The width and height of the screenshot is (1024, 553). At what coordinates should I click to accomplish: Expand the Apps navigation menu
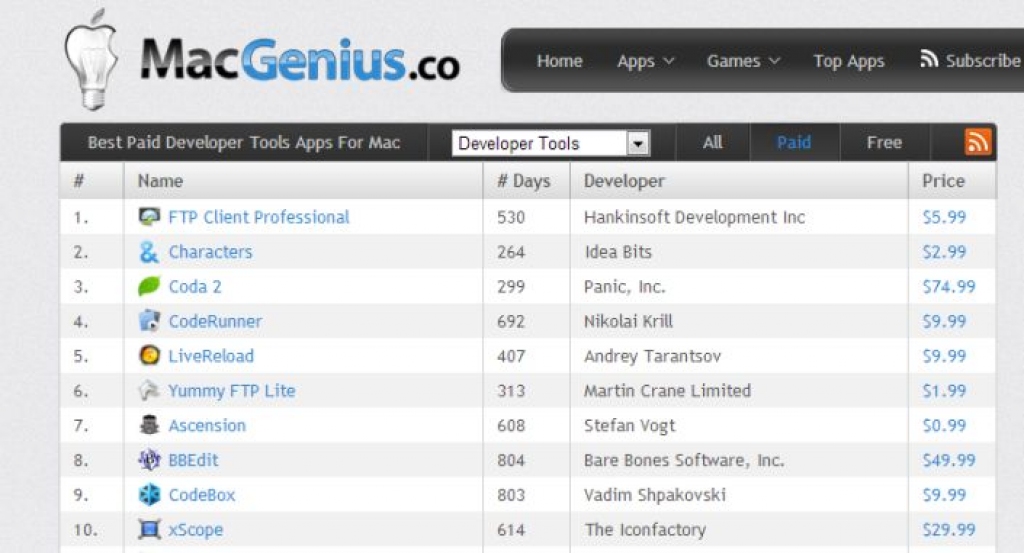tap(645, 61)
